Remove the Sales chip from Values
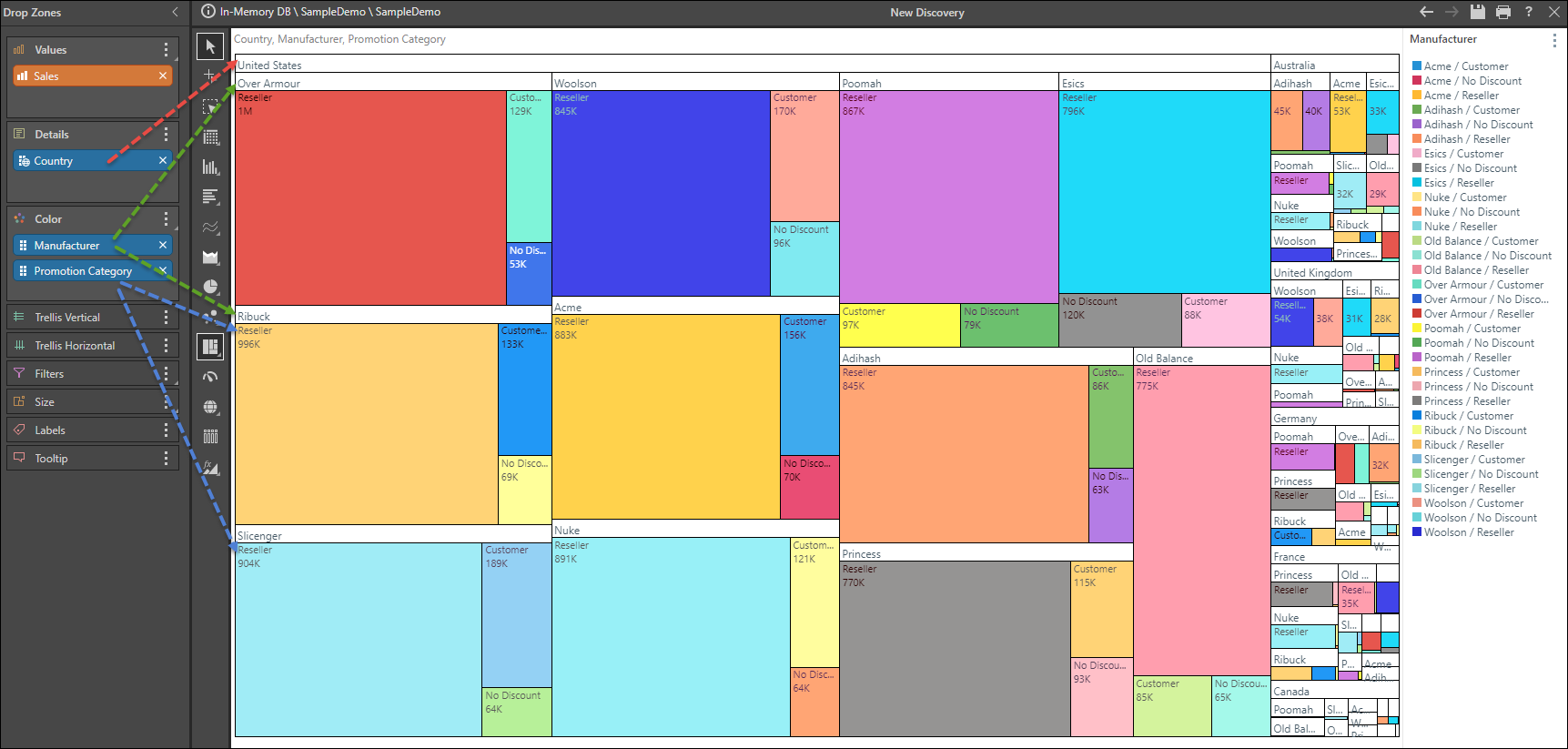This screenshot has height=749, width=1568. pos(163,76)
